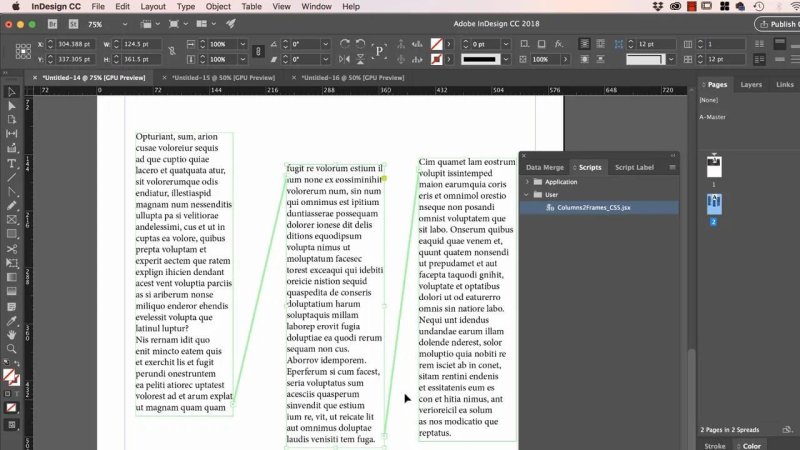The width and height of the screenshot is (800, 450).
Task: Click the flip horizontal icon
Action: (345, 59)
